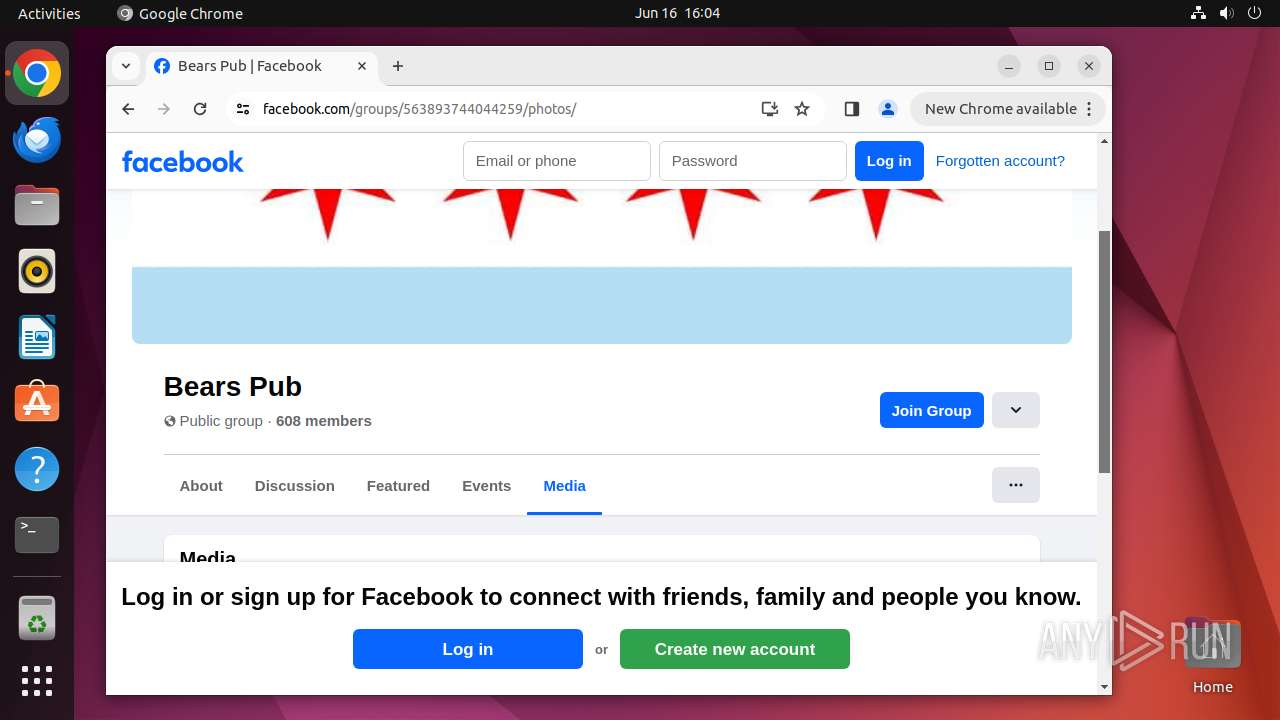Click Create new account button
Image resolution: width=1280 pixels, height=720 pixels.
735,649
